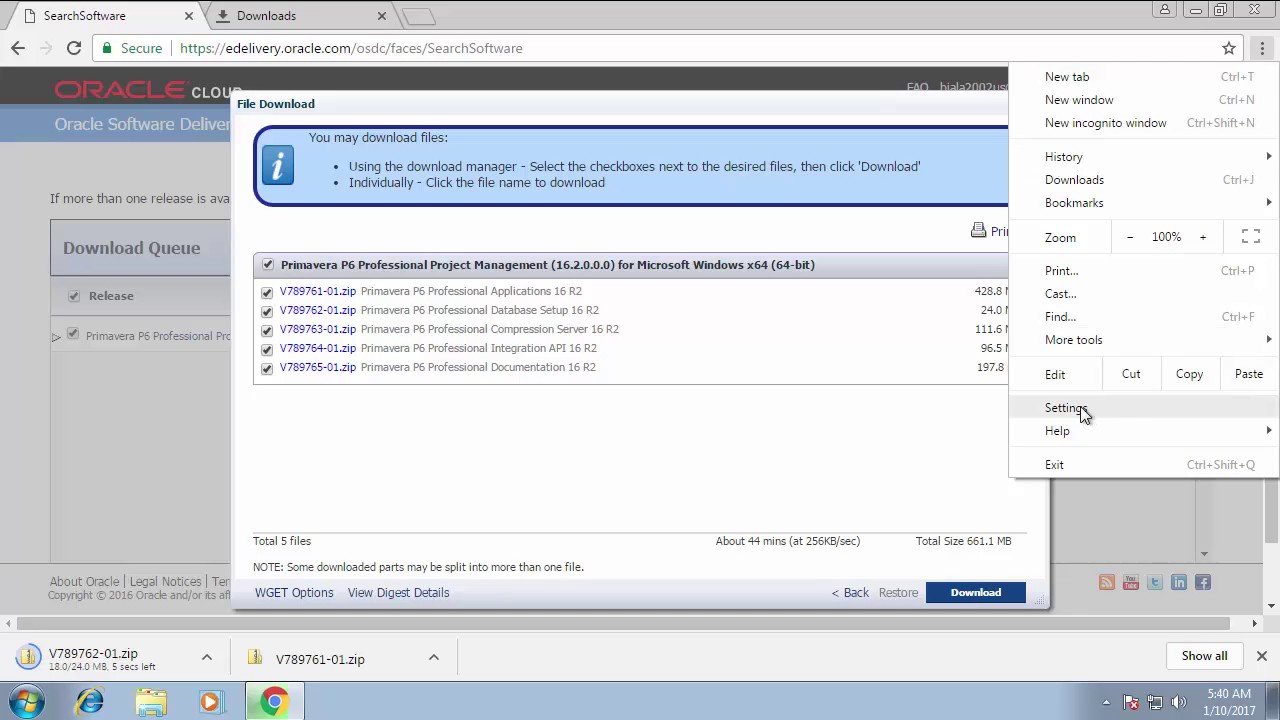Open the RSS feed icon in footer
This screenshot has height=720, width=1280.
[1107, 582]
